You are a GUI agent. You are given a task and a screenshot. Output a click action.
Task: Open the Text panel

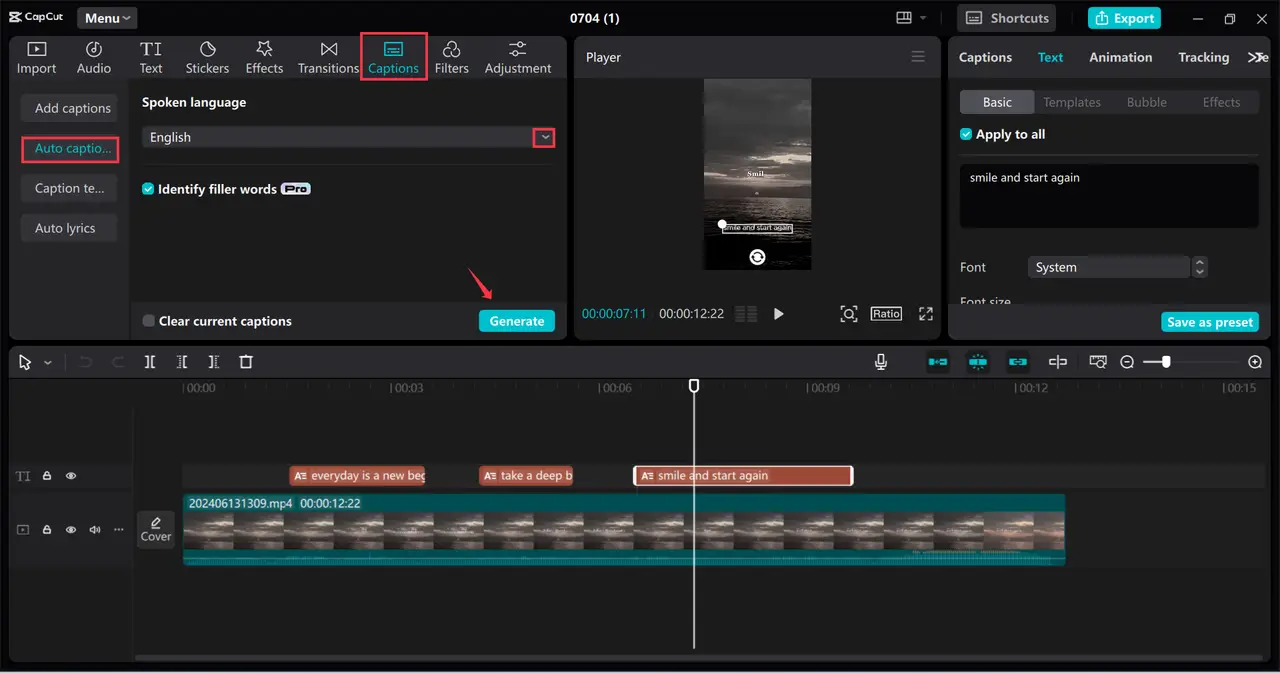point(151,58)
